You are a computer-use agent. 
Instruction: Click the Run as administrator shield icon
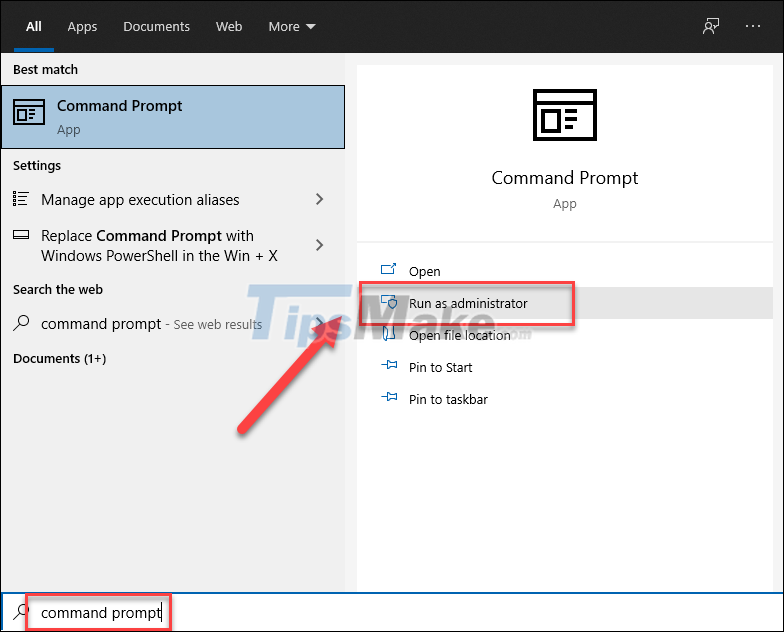point(388,302)
